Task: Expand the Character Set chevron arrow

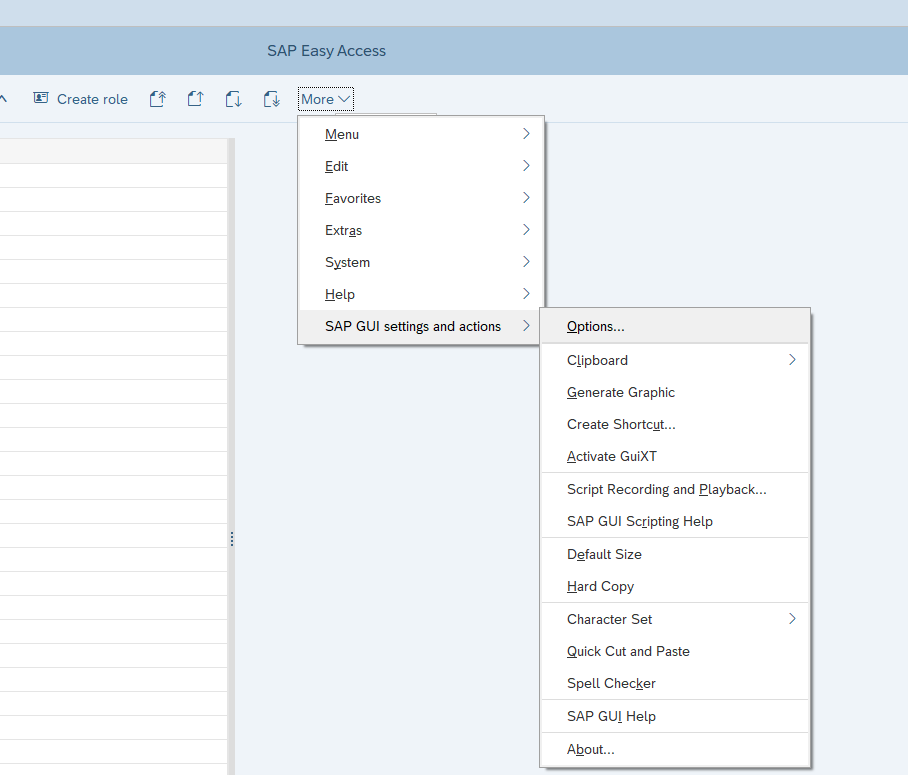Action: click(x=792, y=619)
